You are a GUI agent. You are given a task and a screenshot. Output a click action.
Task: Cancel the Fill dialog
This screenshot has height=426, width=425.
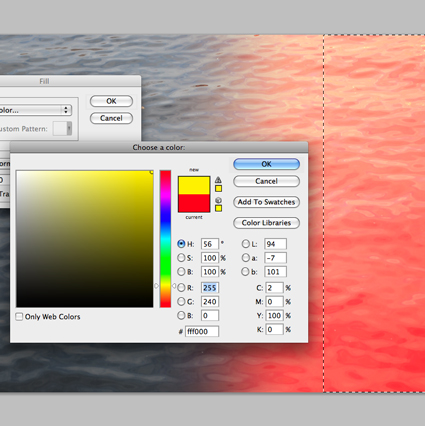click(x=111, y=118)
